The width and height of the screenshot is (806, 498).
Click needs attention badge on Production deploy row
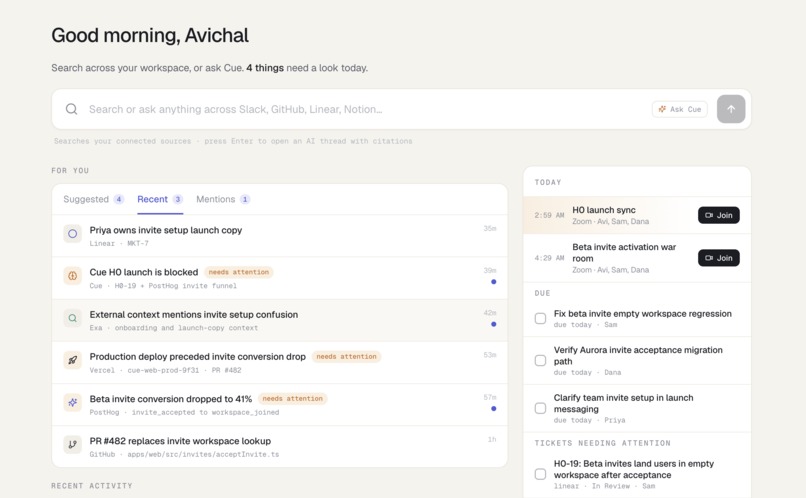click(x=346, y=357)
